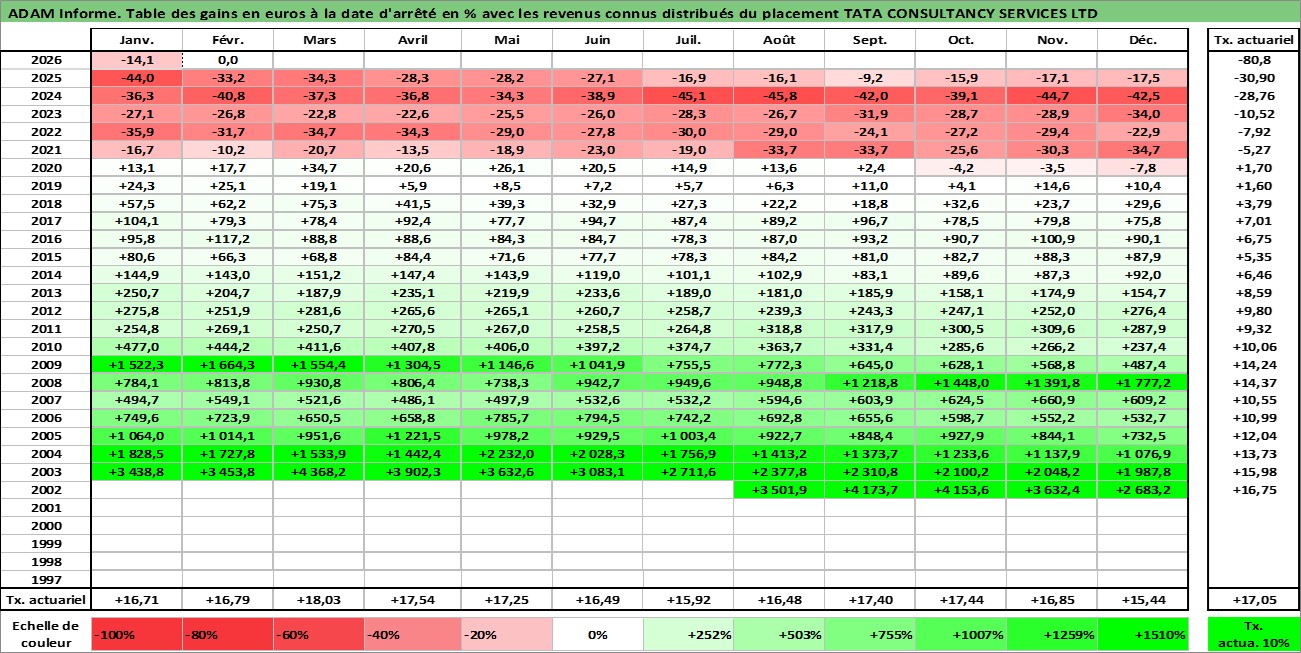
Task: Click the +104,1 cell for January 2017
Action: point(136,222)
